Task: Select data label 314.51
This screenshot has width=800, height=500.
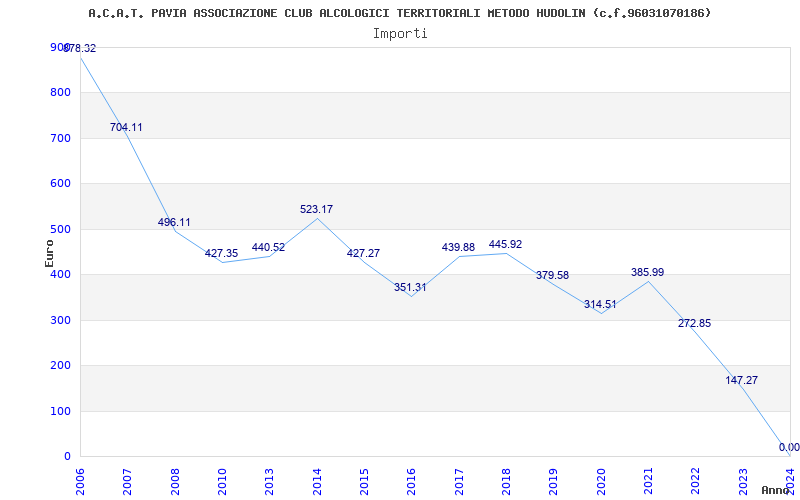Action: 600,305
